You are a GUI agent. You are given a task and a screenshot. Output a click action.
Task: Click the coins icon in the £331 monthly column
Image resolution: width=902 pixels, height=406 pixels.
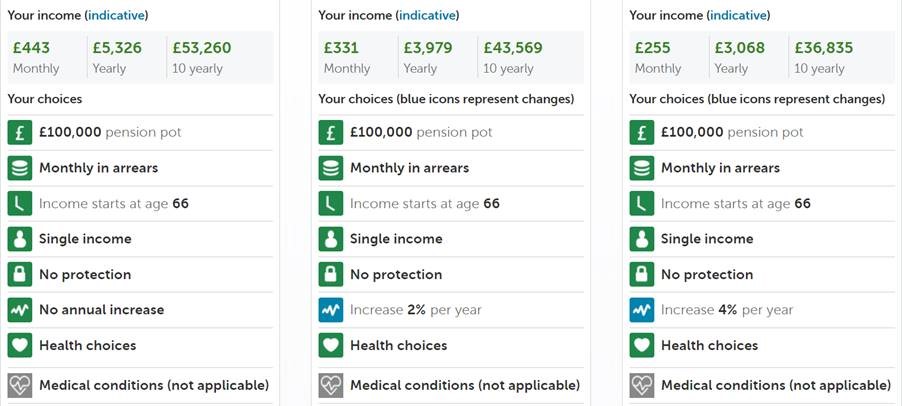point(330,168)
